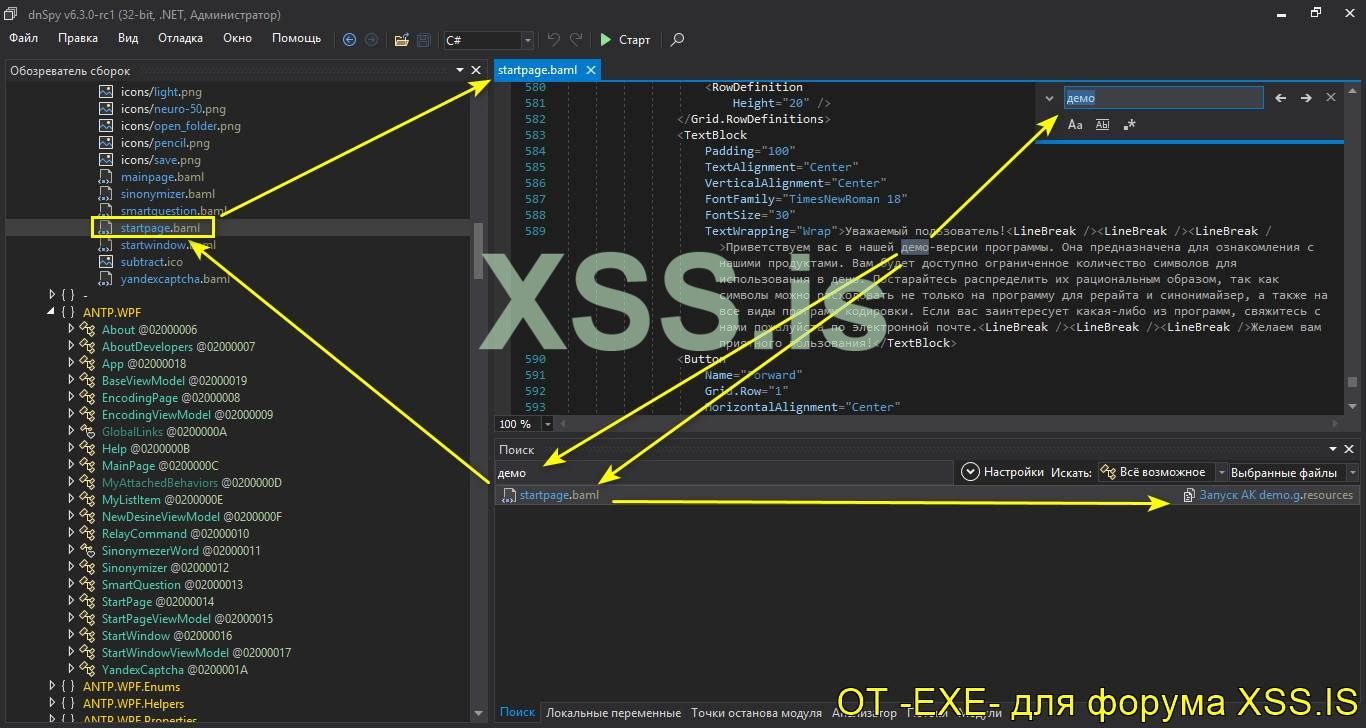
Task: Click the editor find input containing демо
Action: [x=1163, y=98]
